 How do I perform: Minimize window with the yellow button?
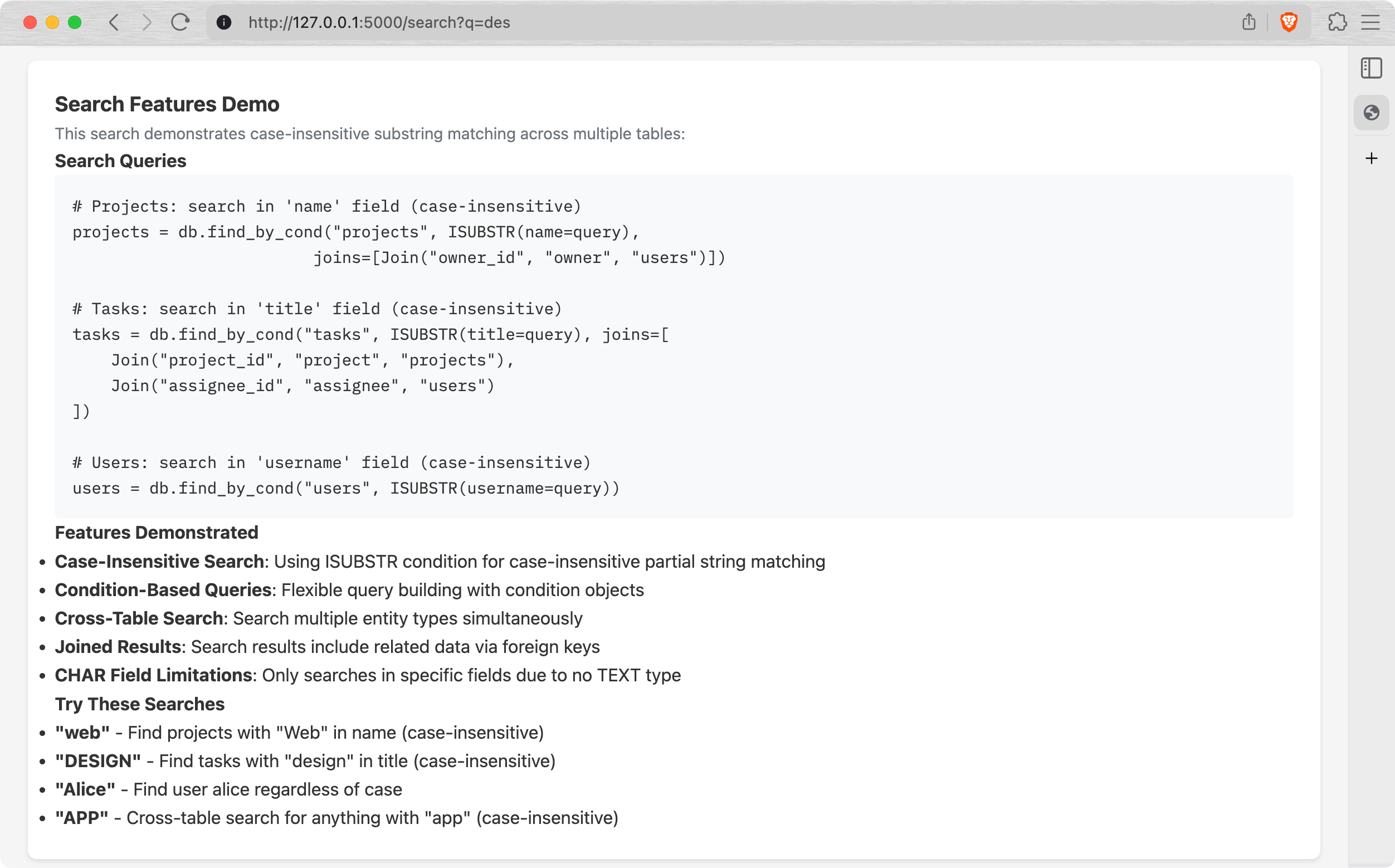[x=52, y=22]
